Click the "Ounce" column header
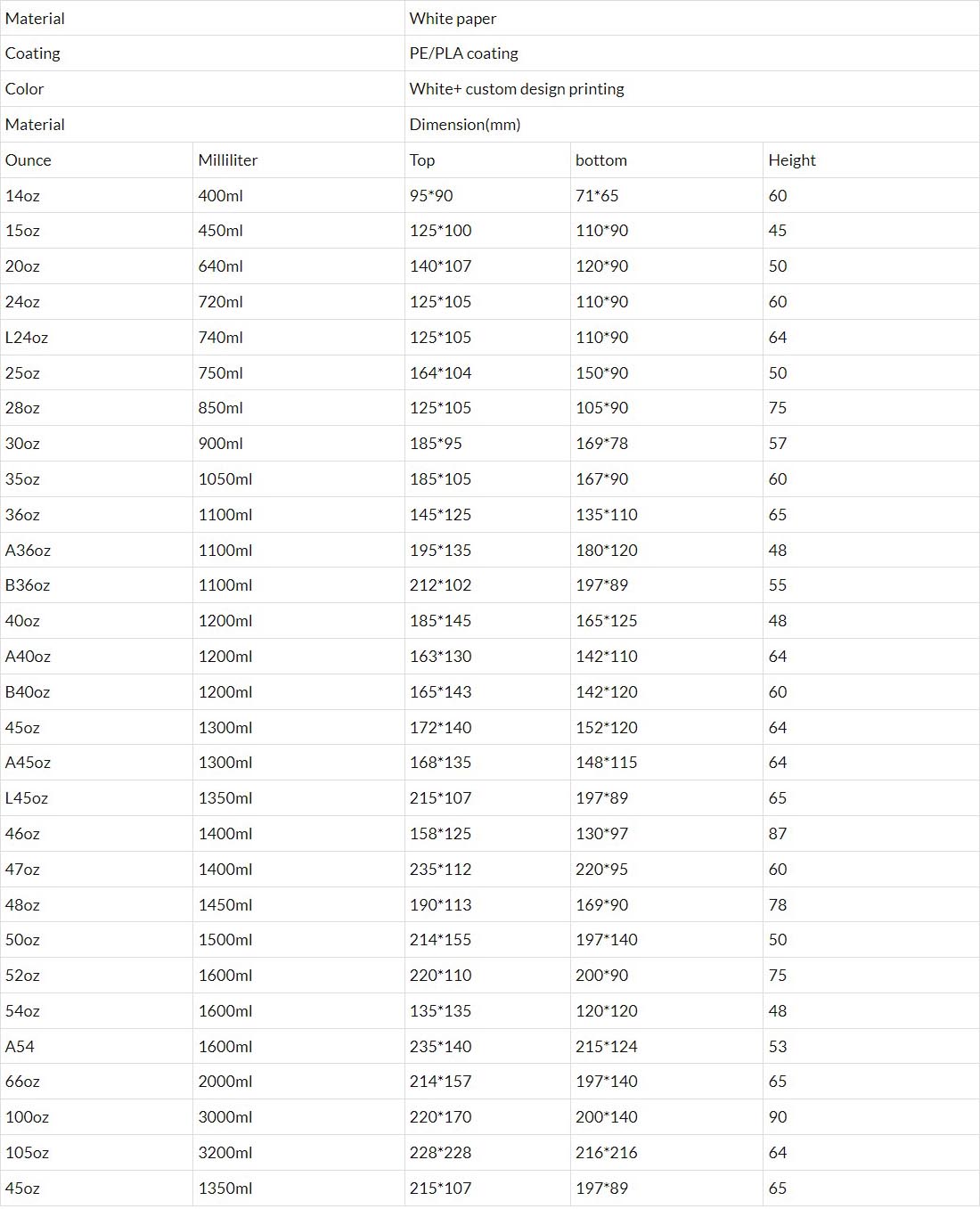Screen dimensions: 980x1209 [x=29, y=160]
